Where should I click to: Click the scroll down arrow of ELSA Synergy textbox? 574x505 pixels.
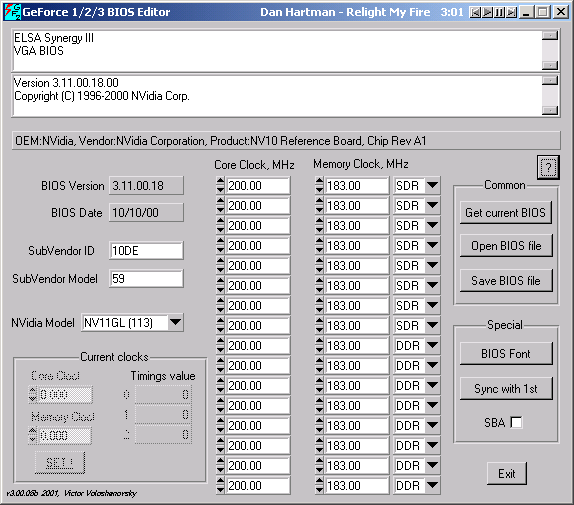pyautogui.click(x=550, y=65)
